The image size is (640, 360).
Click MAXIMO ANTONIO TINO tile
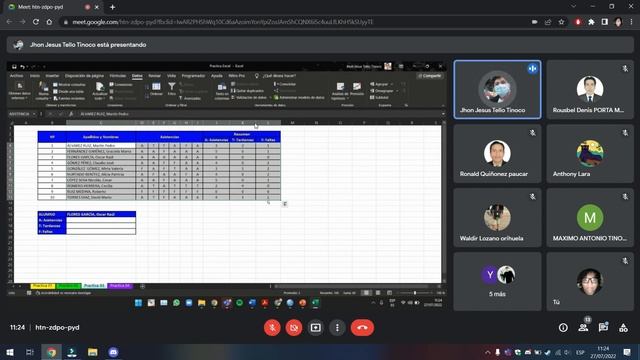tap(590, 218)
